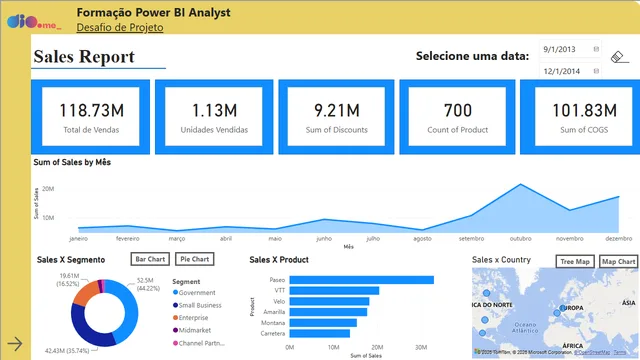This screenshot has height=360, width=640.
Task: Show the Map Chart country view
Action: (619, 262)
